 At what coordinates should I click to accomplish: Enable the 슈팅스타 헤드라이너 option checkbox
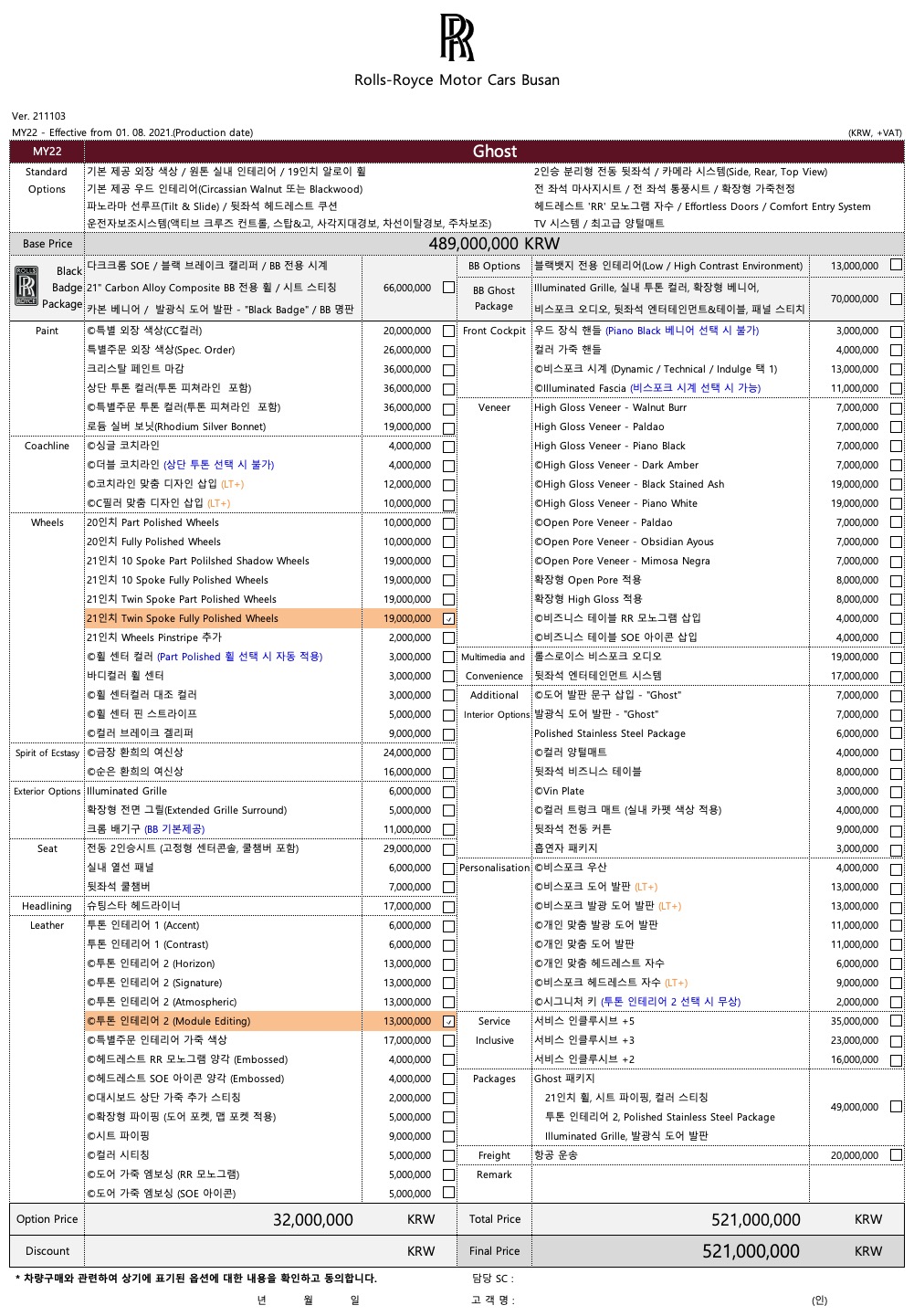[x=448, y=907]
